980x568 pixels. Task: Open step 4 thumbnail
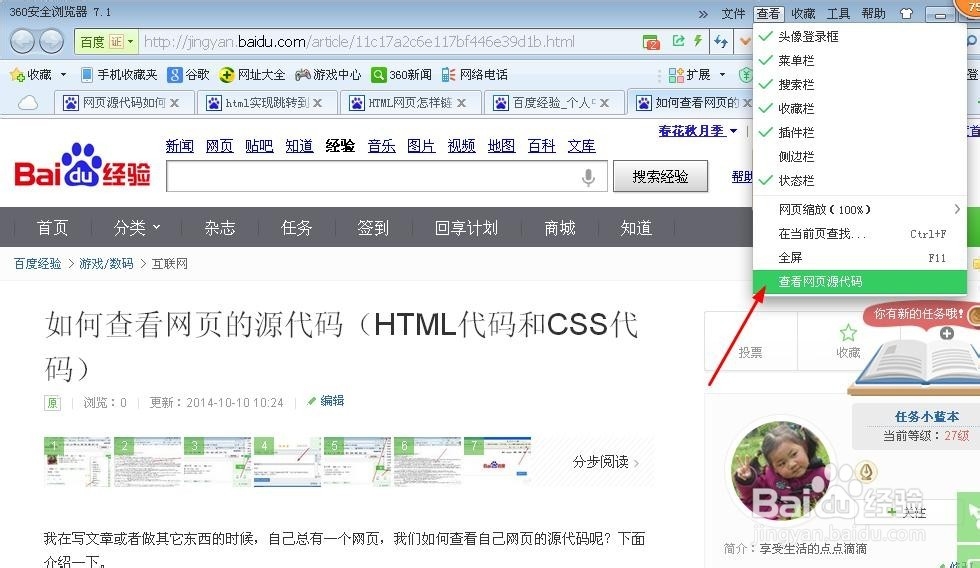pos(286,461)
